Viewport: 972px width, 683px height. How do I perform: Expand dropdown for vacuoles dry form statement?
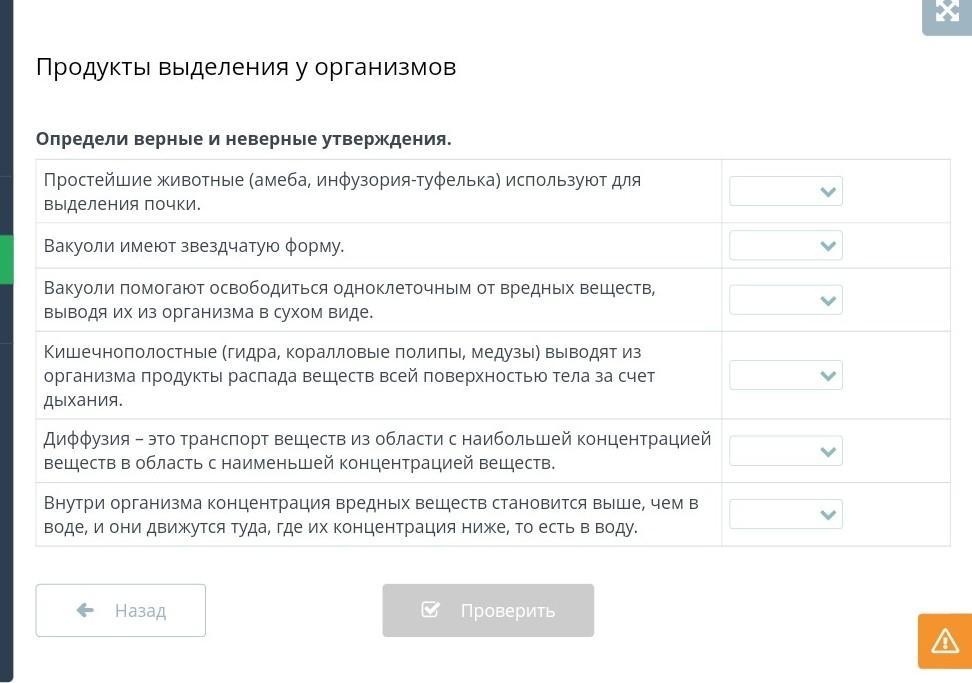[786, 300]
